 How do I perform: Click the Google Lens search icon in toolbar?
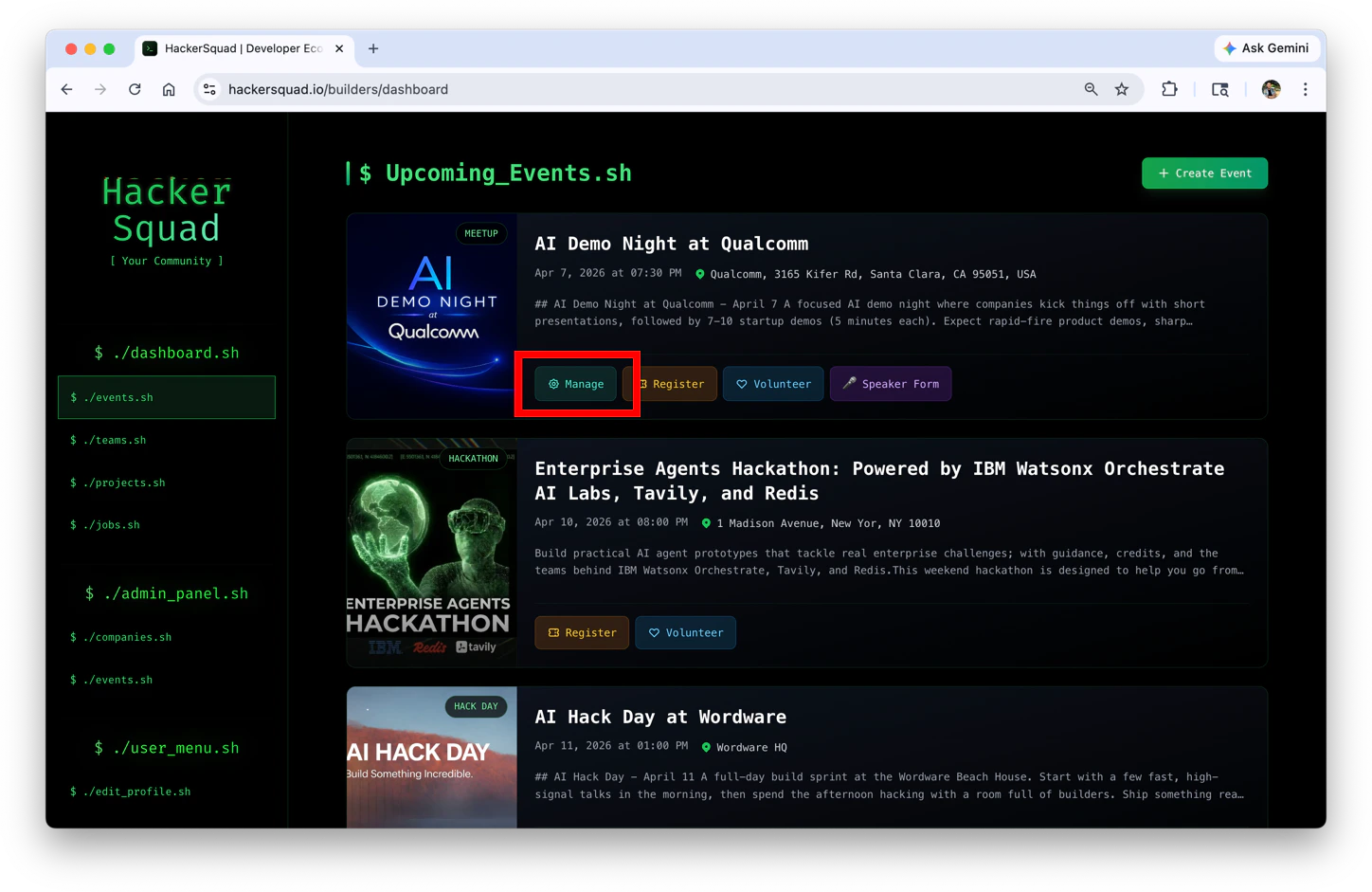[1220, 89]
